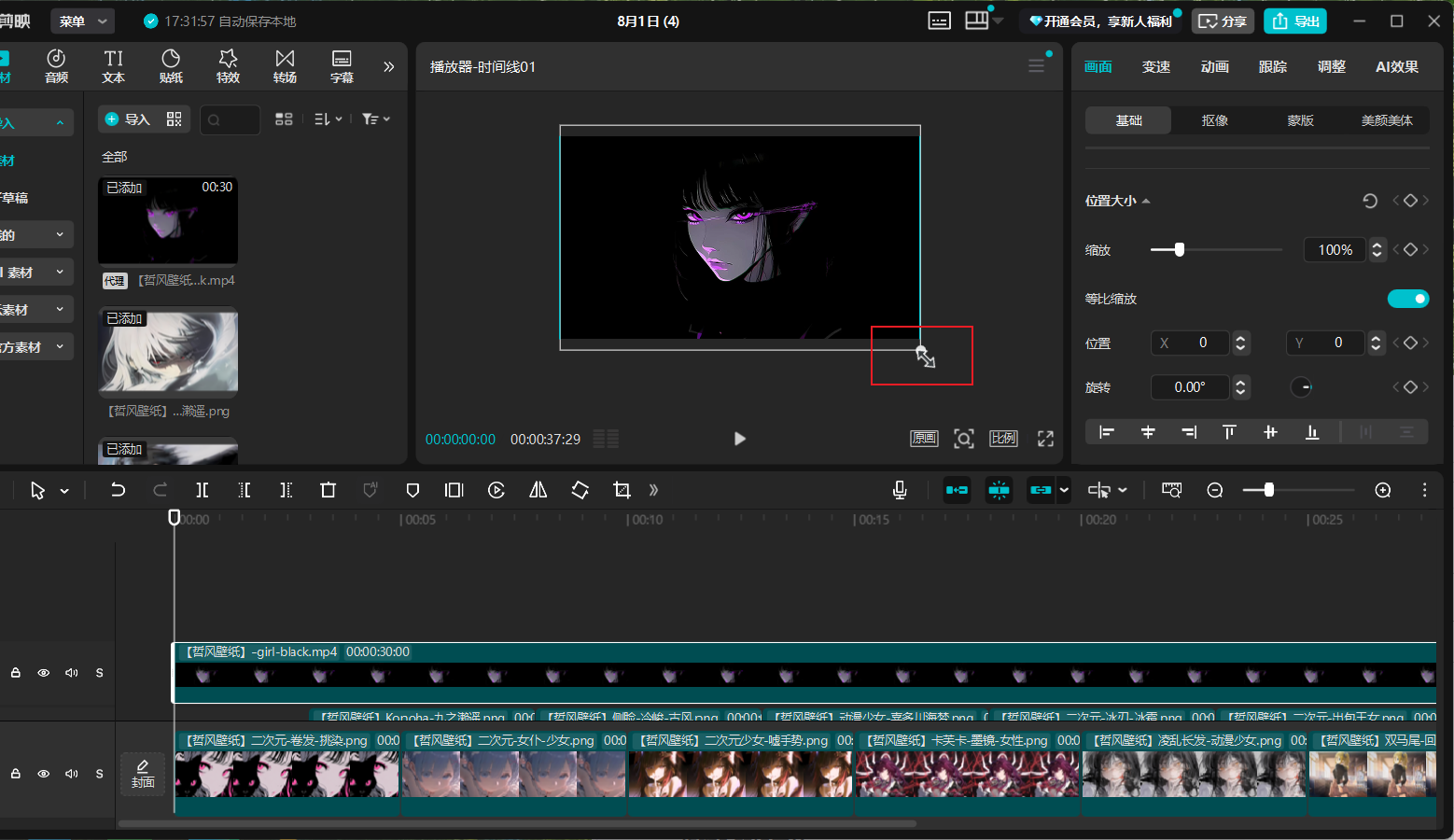Viewport: 1454px width, 840px height.
Task: Open the media filter dropdown
Action: [x=376, y=119]
